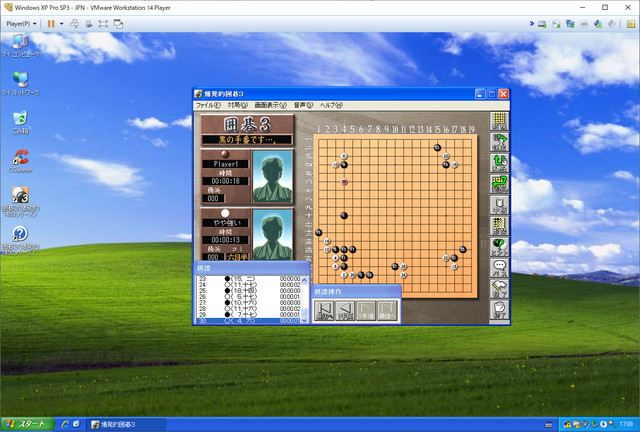
Task: Click the sidebar button with green U-turn and clock
Action: point(499,163)
